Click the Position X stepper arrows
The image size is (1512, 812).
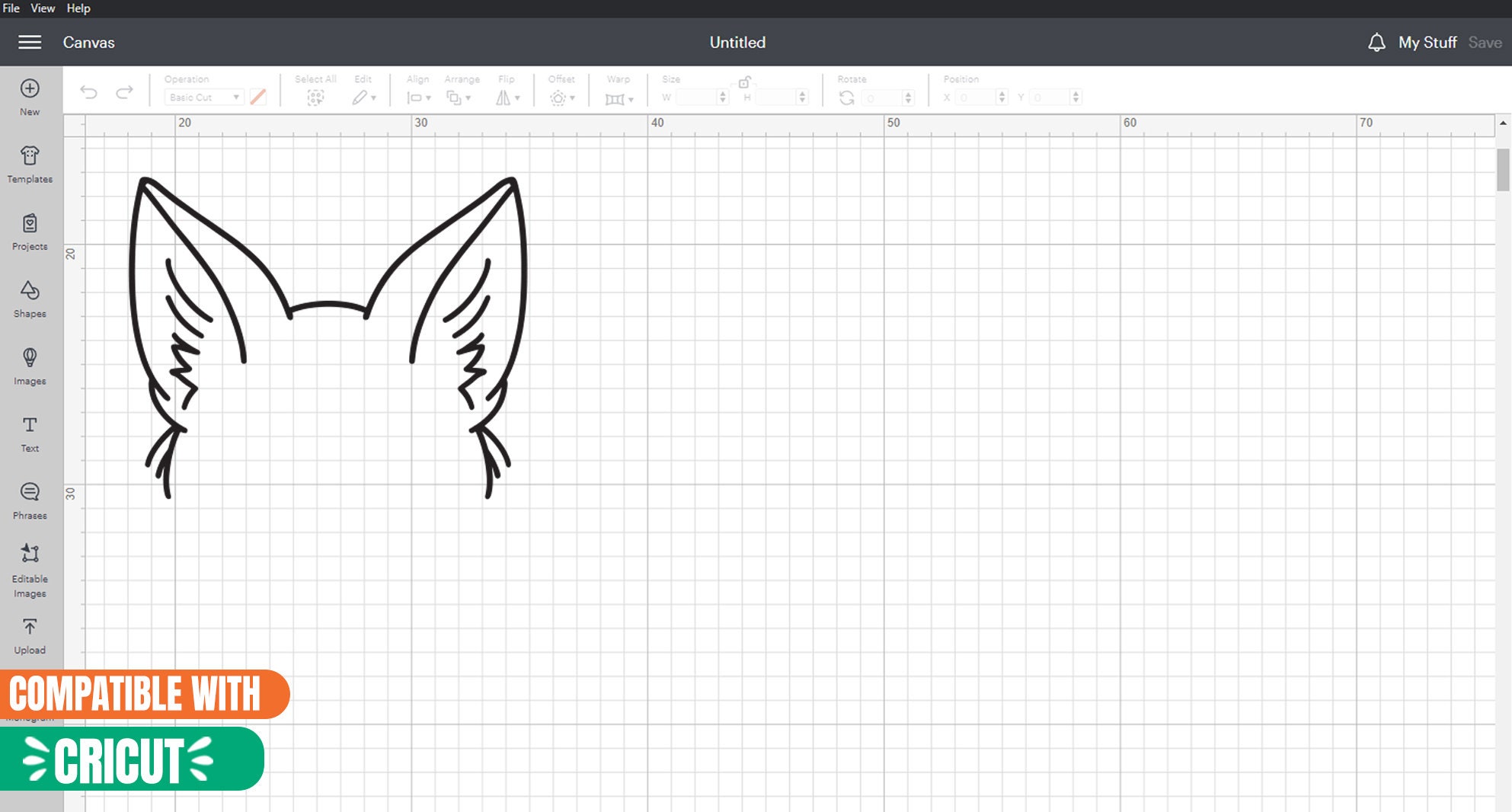click(x=1002, y=98)
